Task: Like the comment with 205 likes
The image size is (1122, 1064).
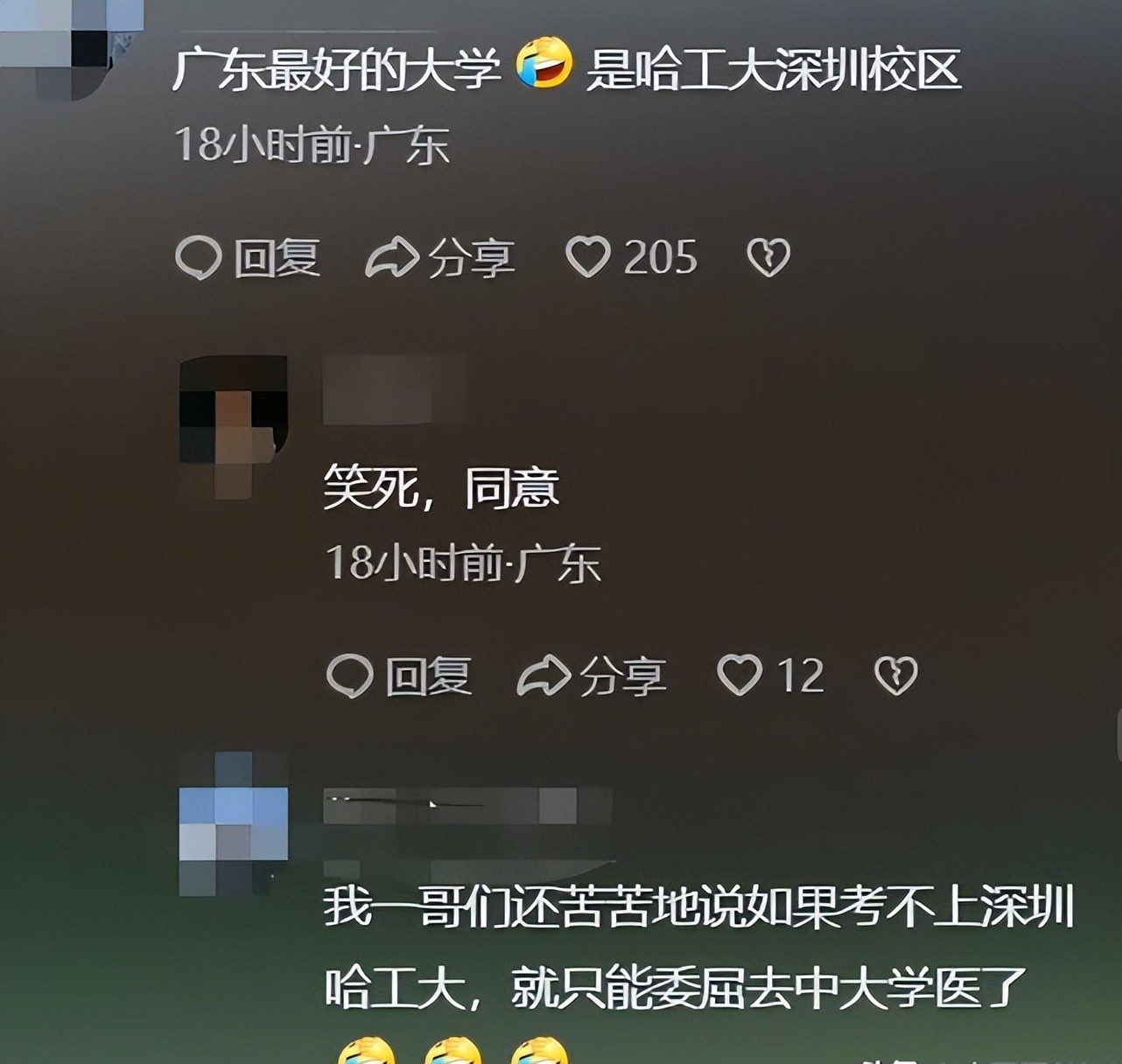Action: 587,257
